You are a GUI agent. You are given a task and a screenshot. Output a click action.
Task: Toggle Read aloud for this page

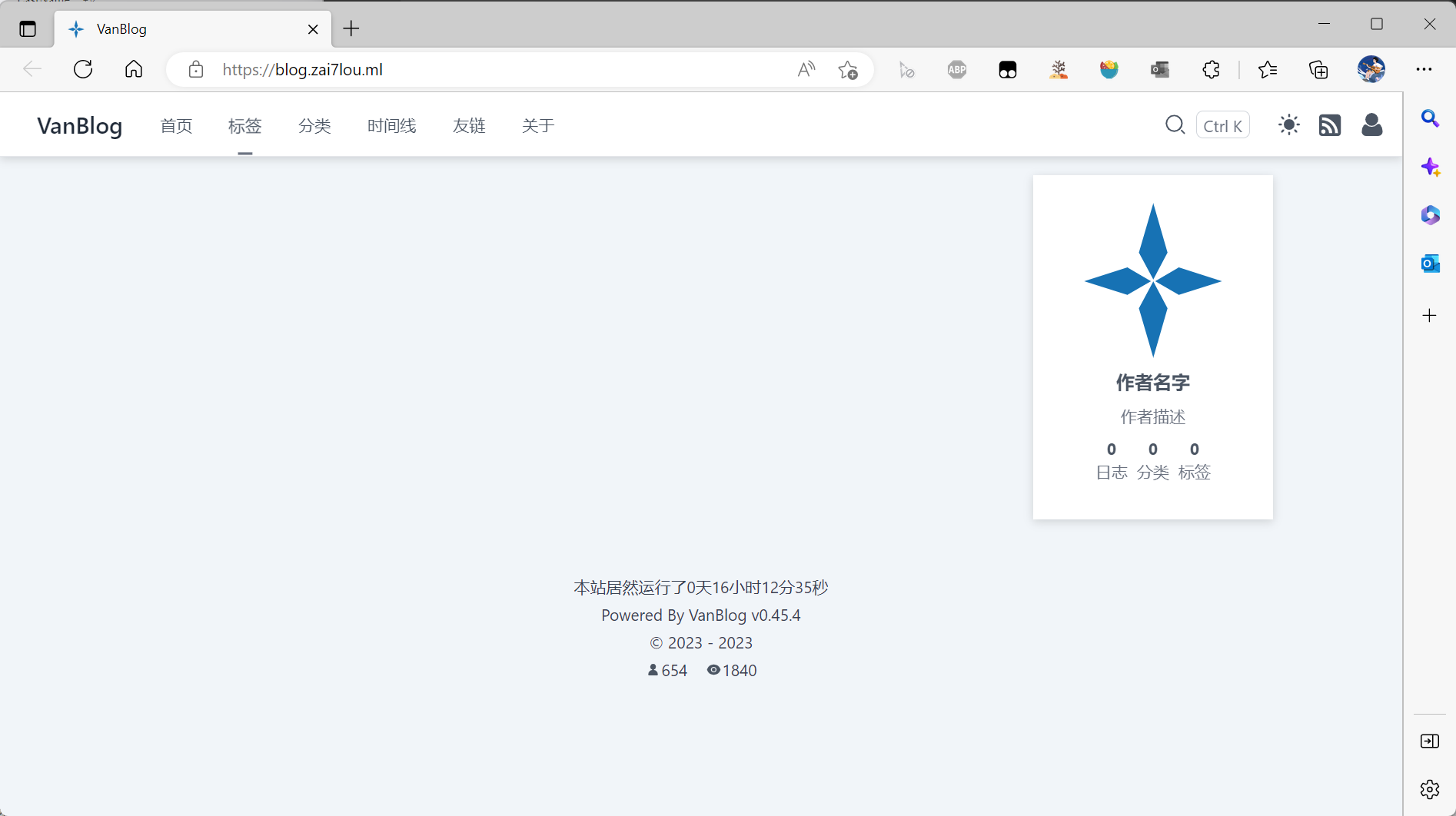click(806, 69)
